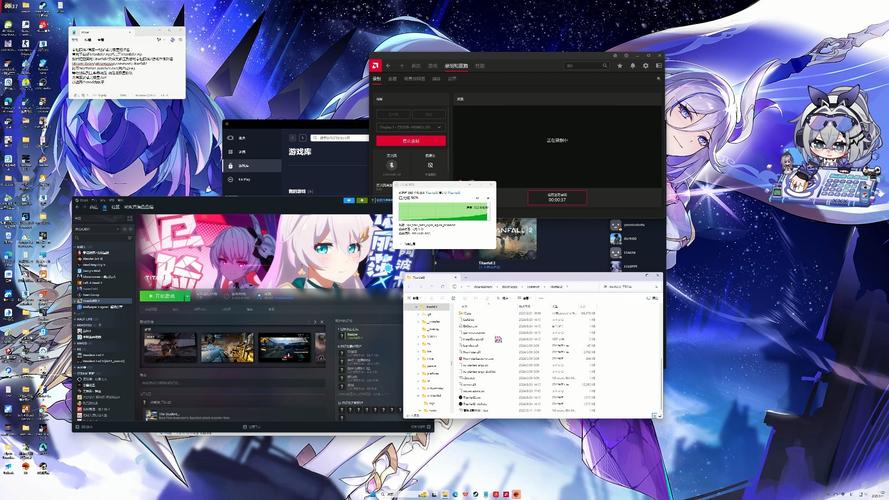Viewport: 889px width, 500px height.
Task: Go back using AMD Software's back arrow
Action: (388, 66)
